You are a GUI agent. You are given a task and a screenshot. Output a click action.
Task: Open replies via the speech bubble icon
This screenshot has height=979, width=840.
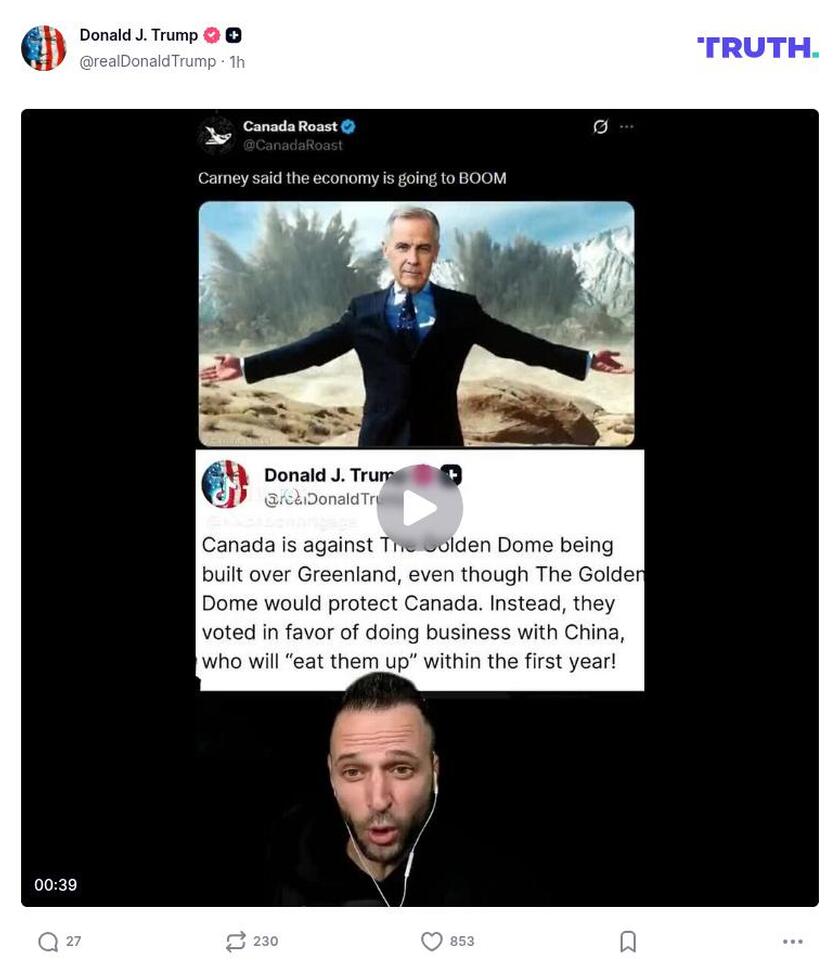pos(46,941)
